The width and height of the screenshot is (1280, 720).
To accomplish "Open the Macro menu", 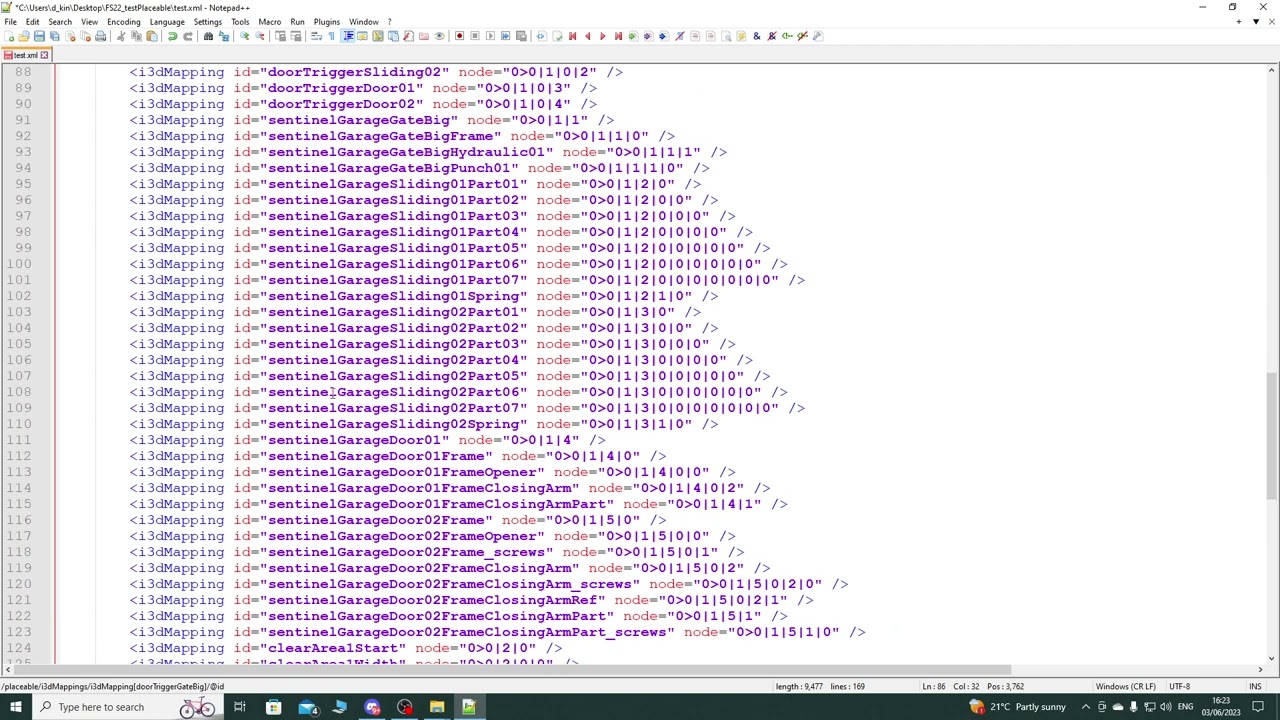I will point(270,22).
